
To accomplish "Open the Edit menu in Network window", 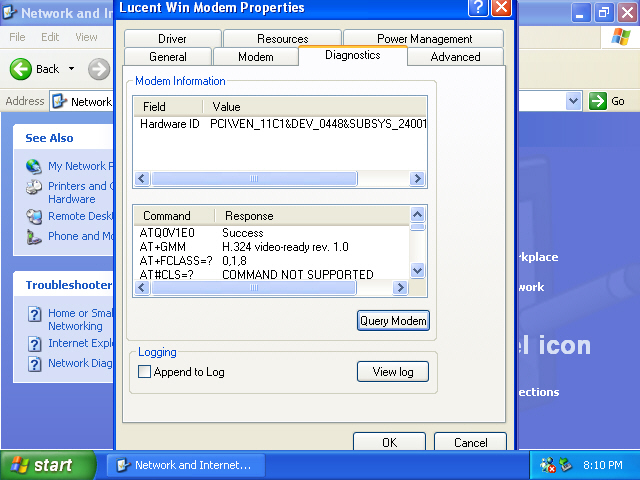I will coord(50,37).
